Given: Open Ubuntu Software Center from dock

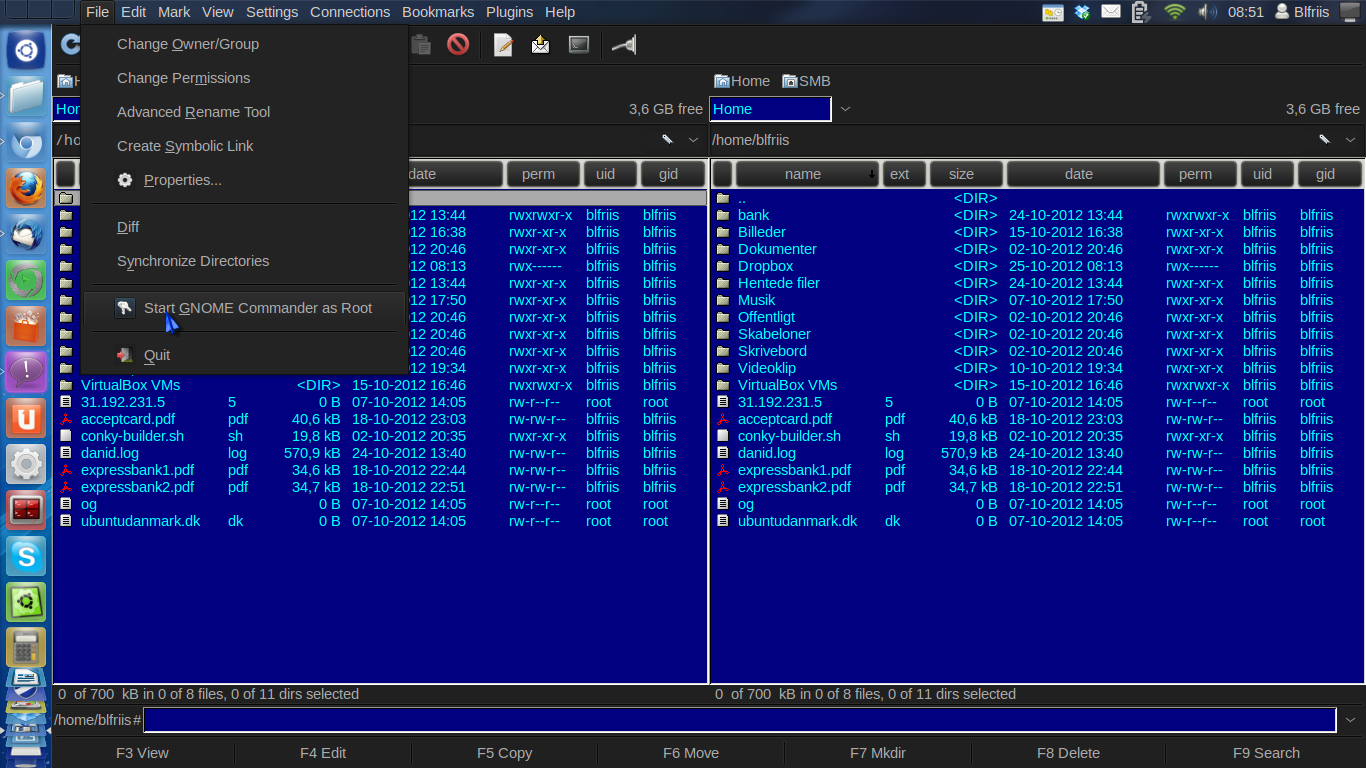Looking at the screenshot, I should (x=26, y=326).
